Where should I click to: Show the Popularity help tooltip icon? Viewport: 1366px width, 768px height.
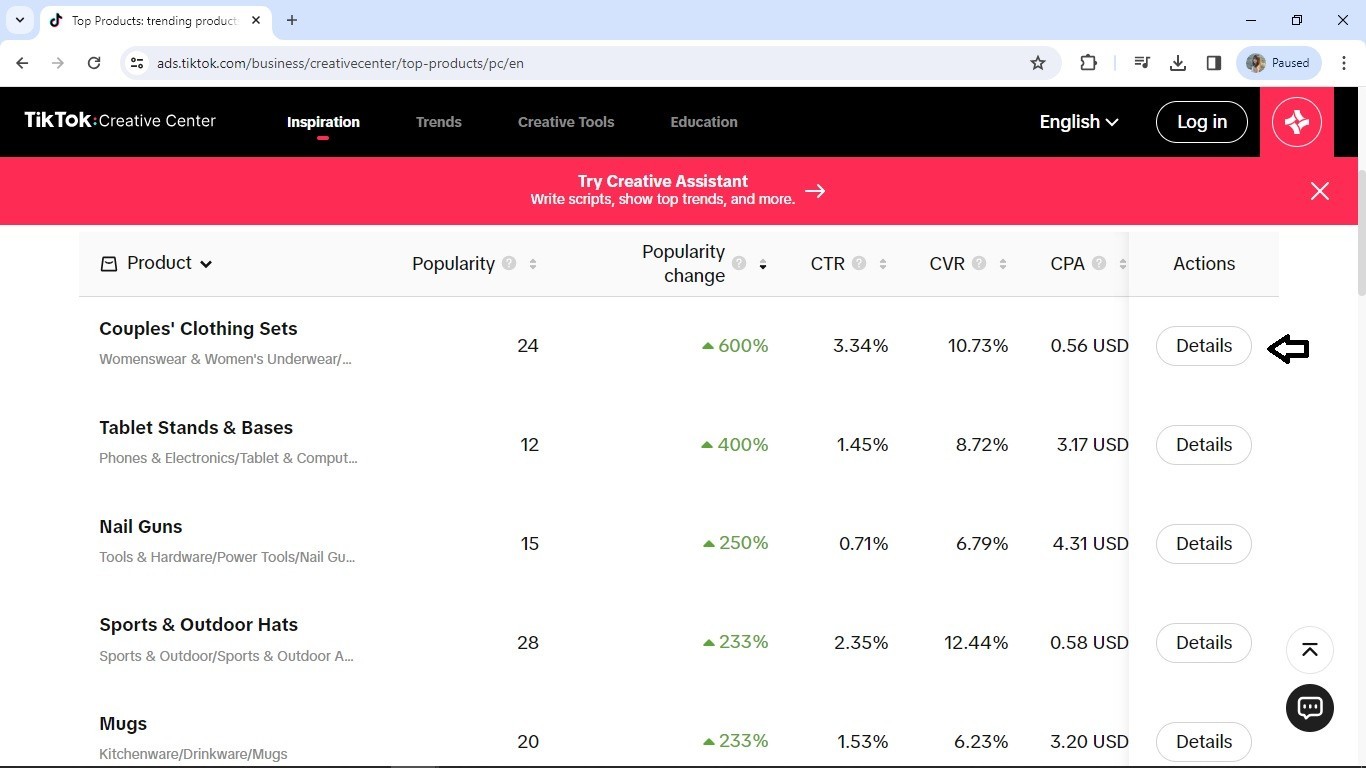(509, 263)
